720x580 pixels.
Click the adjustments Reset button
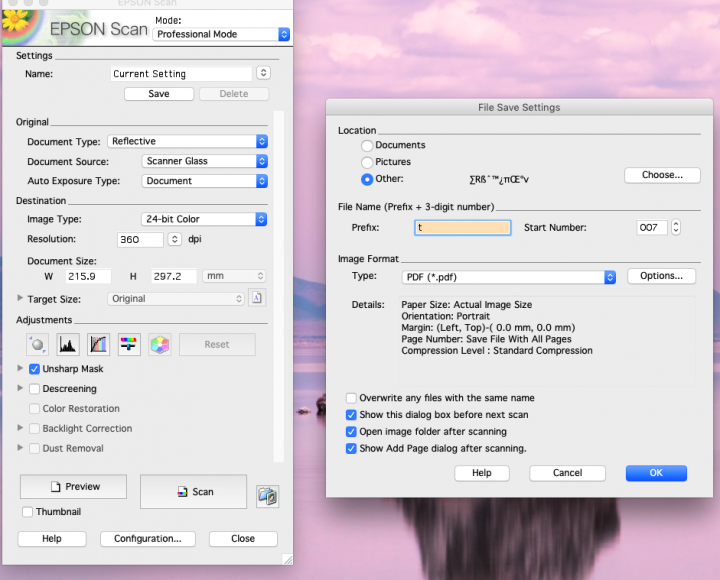[217, 344]
